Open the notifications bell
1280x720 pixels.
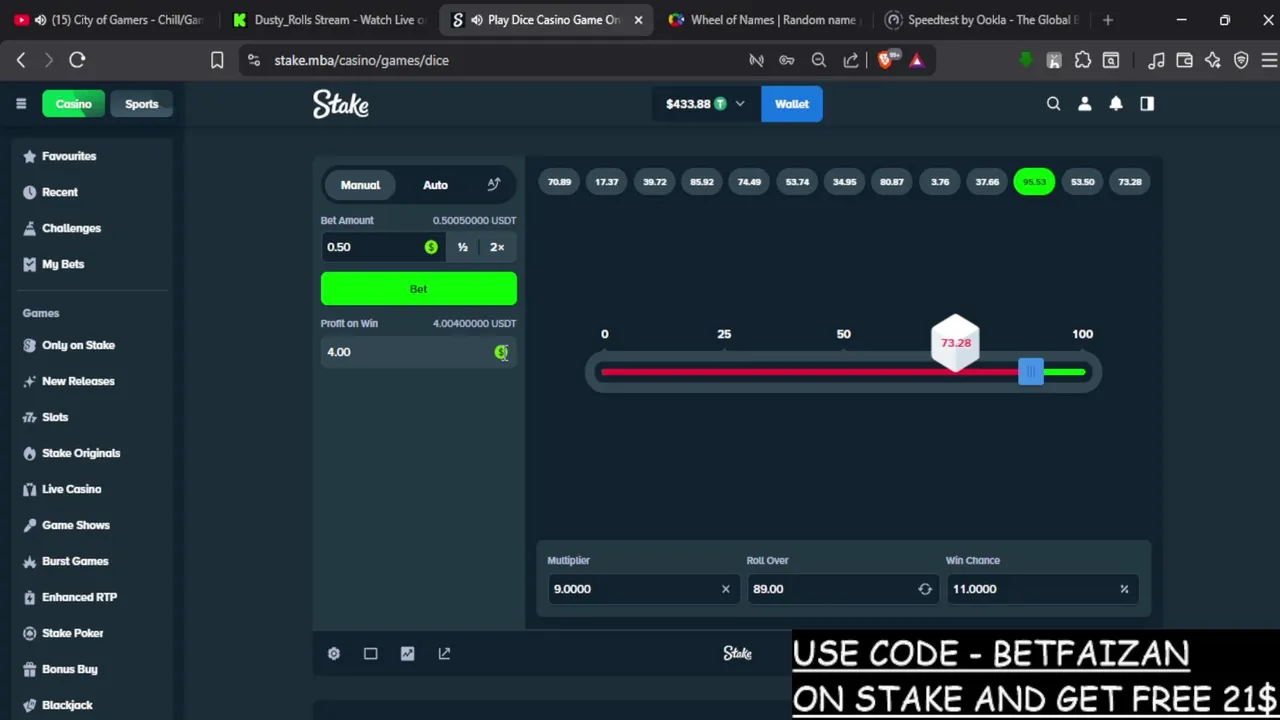click(x=1116, y=104)
